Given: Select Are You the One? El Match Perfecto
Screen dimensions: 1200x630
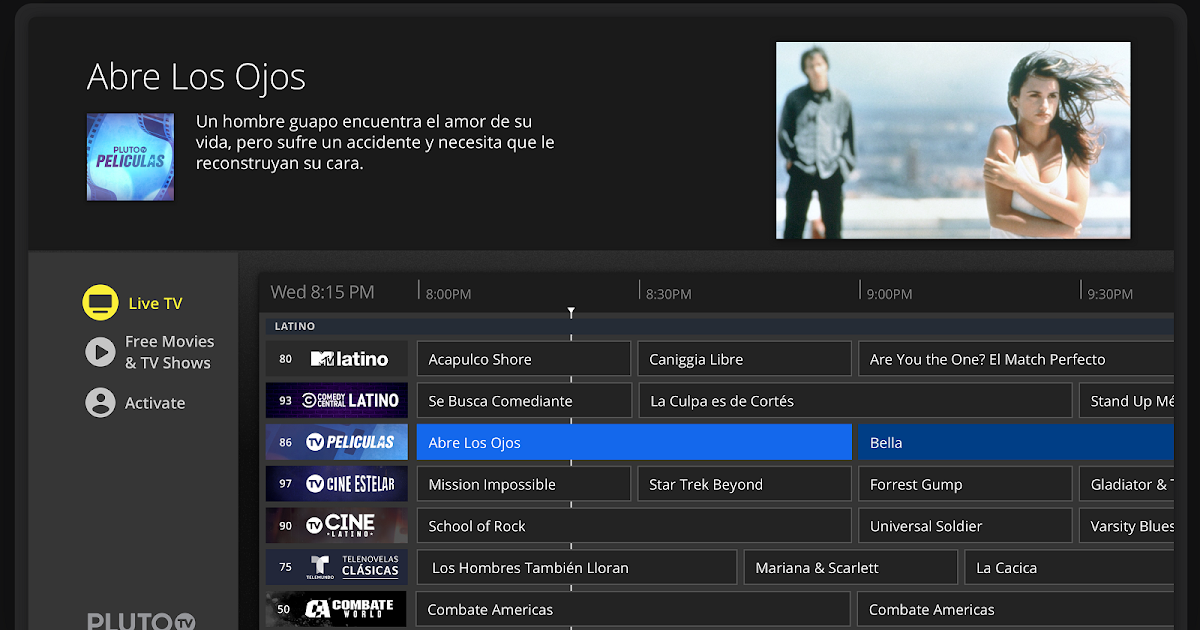Looking at the screenshot, I should coord(1015,359).
